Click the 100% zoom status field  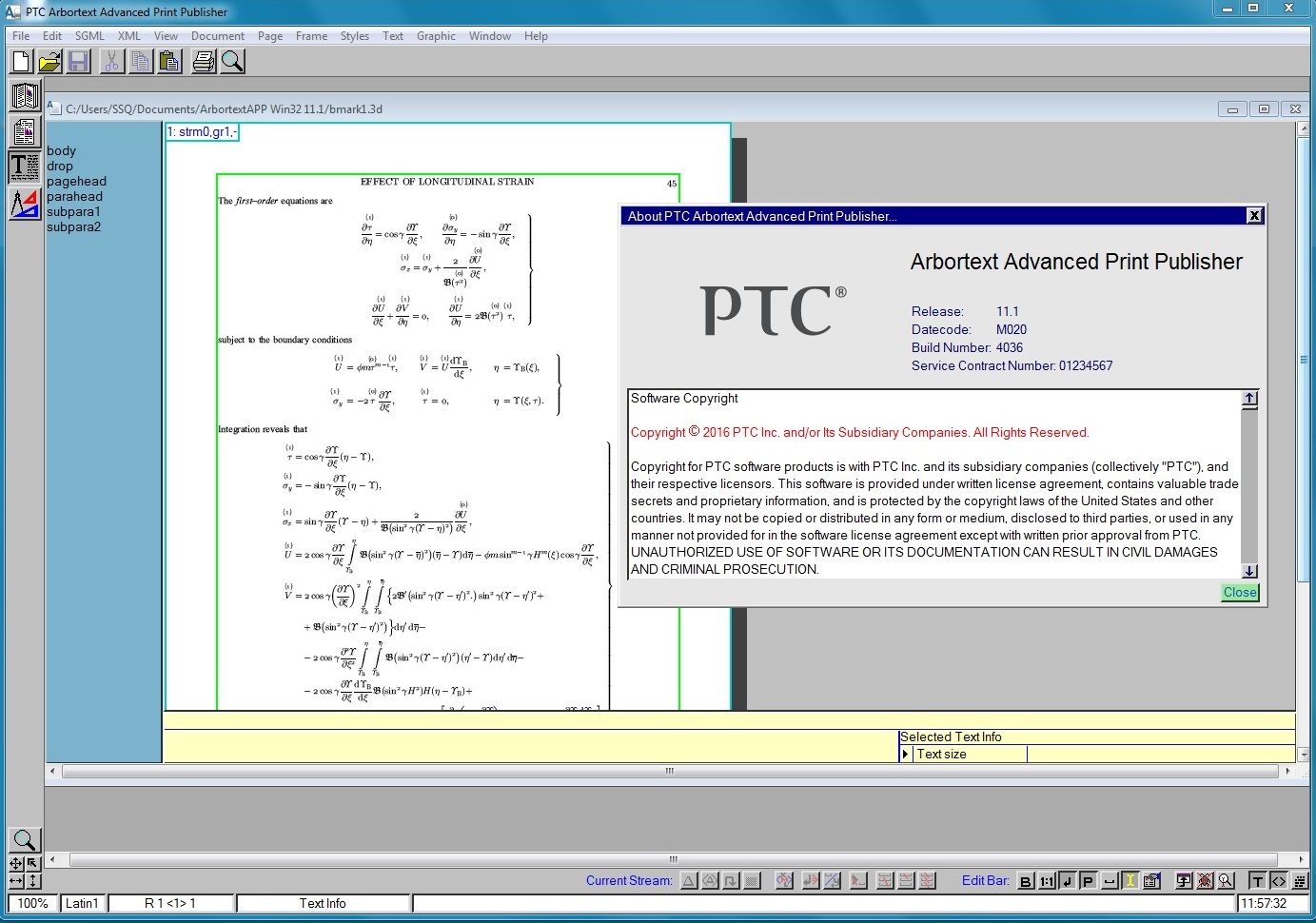tap(32, 904)
